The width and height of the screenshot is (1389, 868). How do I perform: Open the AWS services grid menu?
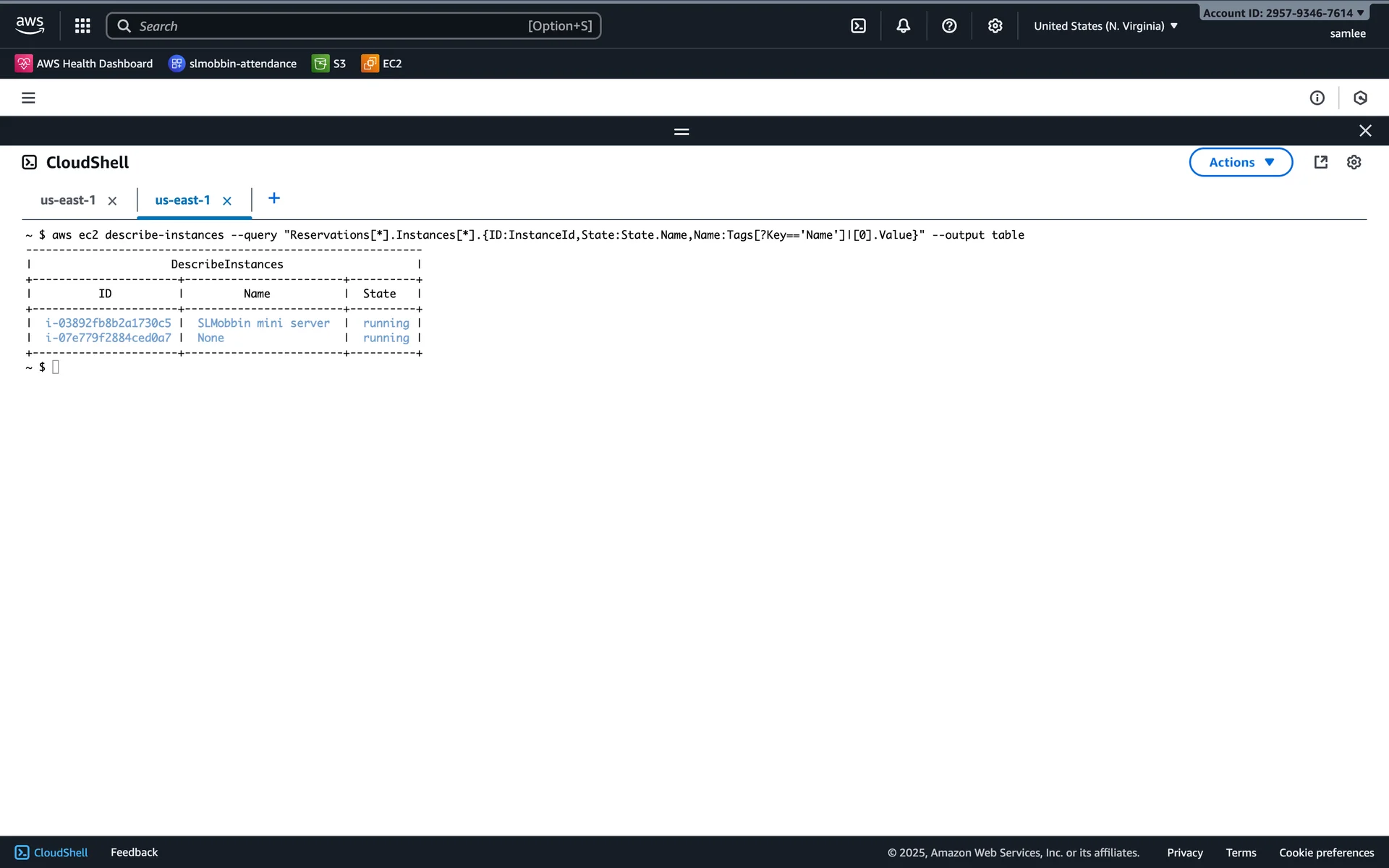click(x=82, y=26)
